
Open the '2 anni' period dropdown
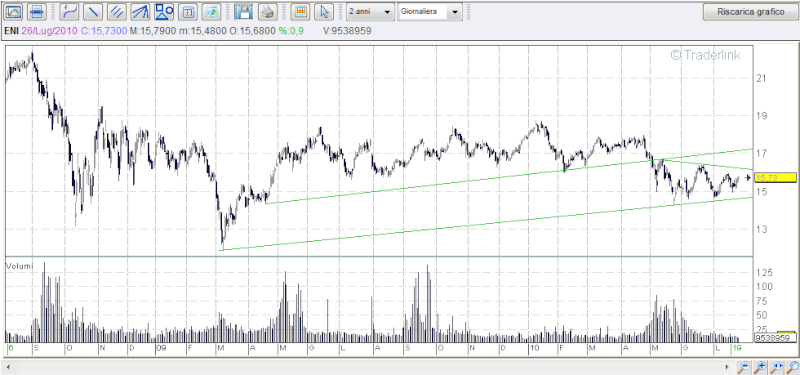click(x=370, y=11)
